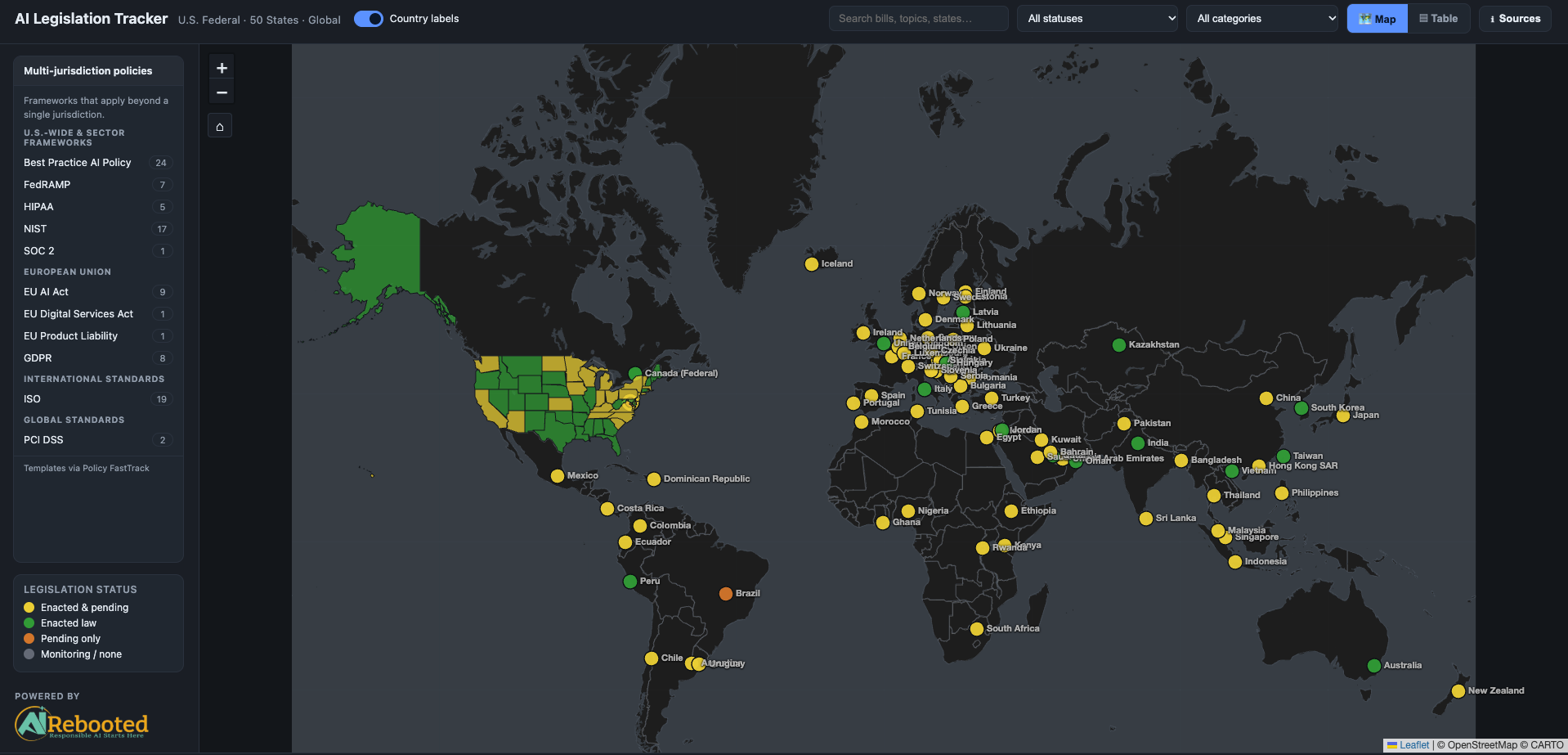Select the Dominican Republic marker

tap(654, 479)
